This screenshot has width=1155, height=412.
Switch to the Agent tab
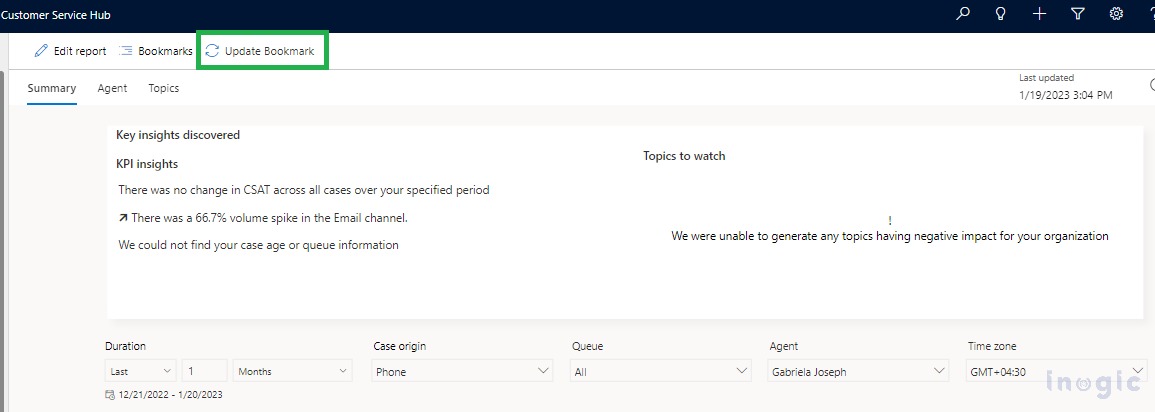[112, 88]
